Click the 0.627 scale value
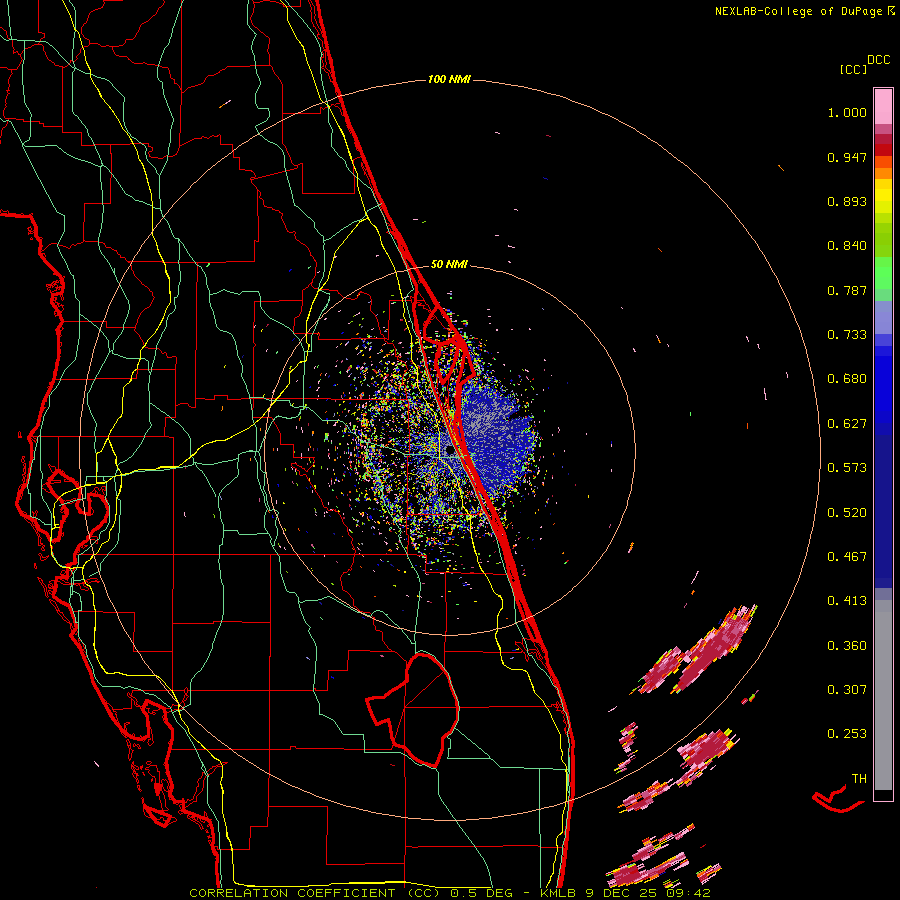The image size is (900, 900). click(x=847, y=424)
